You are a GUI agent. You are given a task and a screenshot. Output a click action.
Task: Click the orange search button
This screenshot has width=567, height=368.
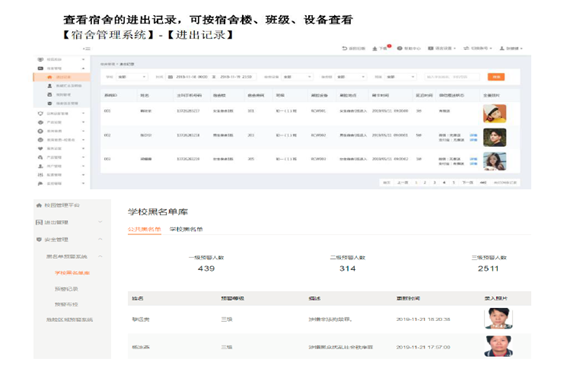point(496,77)
